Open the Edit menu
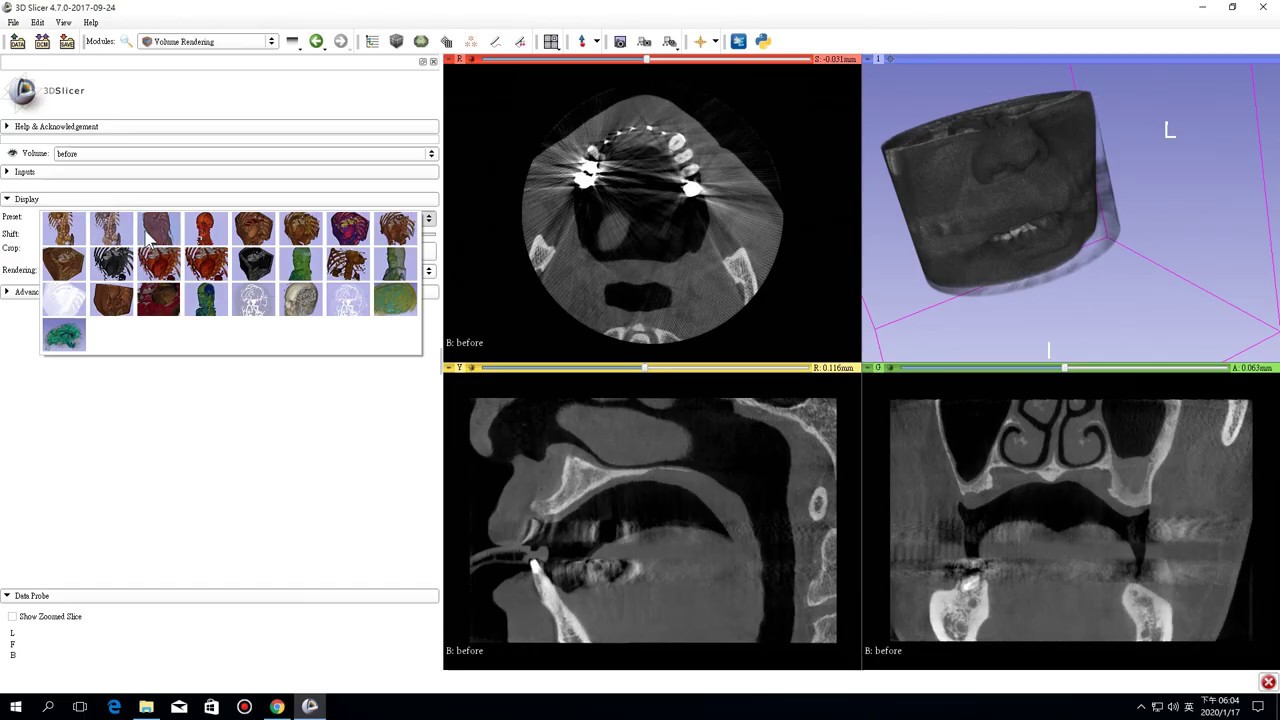This screenshot has width=1280, height=720. point(37,22)
